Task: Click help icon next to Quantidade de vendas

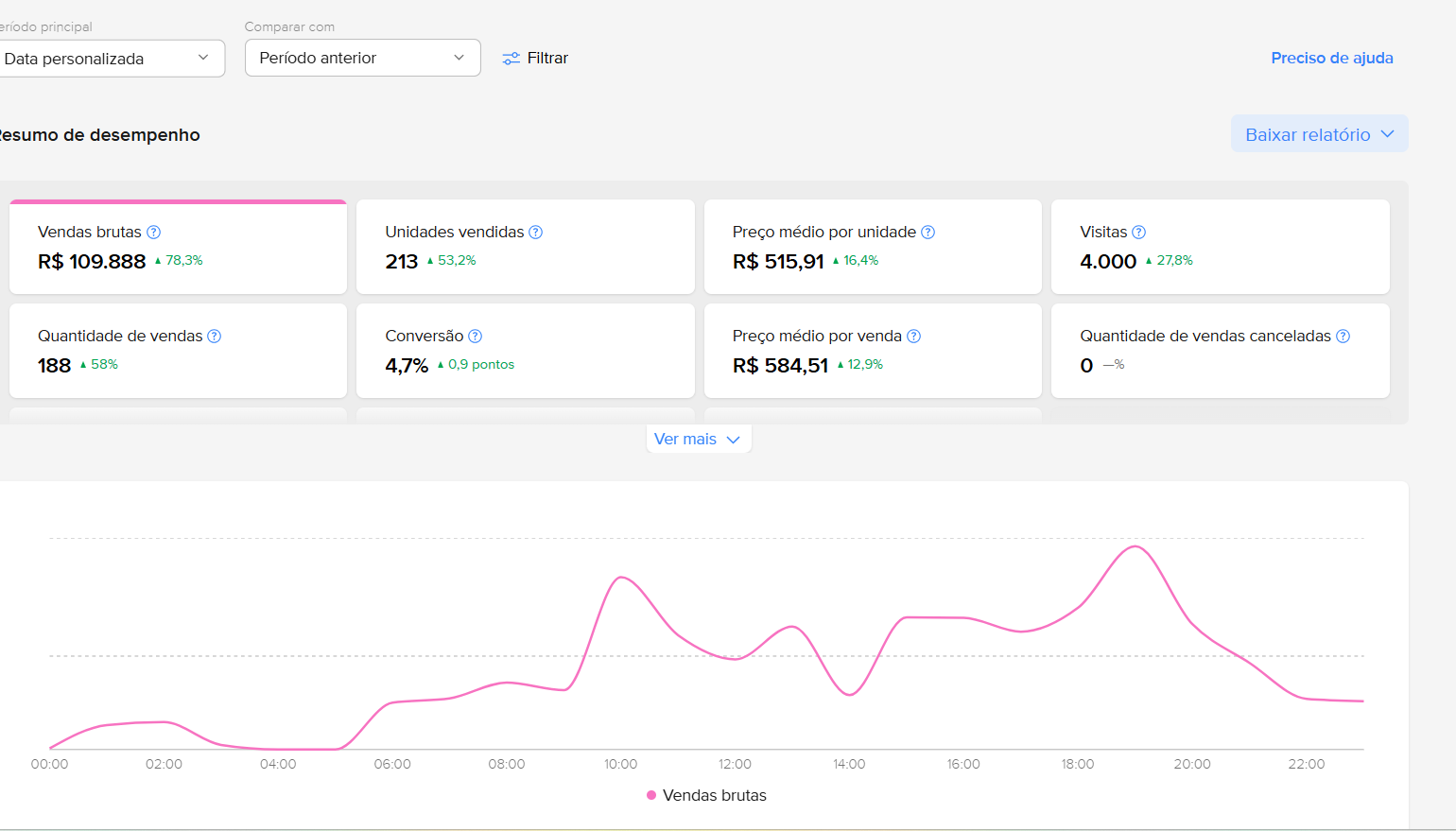Action: click(x=214, y=337)
